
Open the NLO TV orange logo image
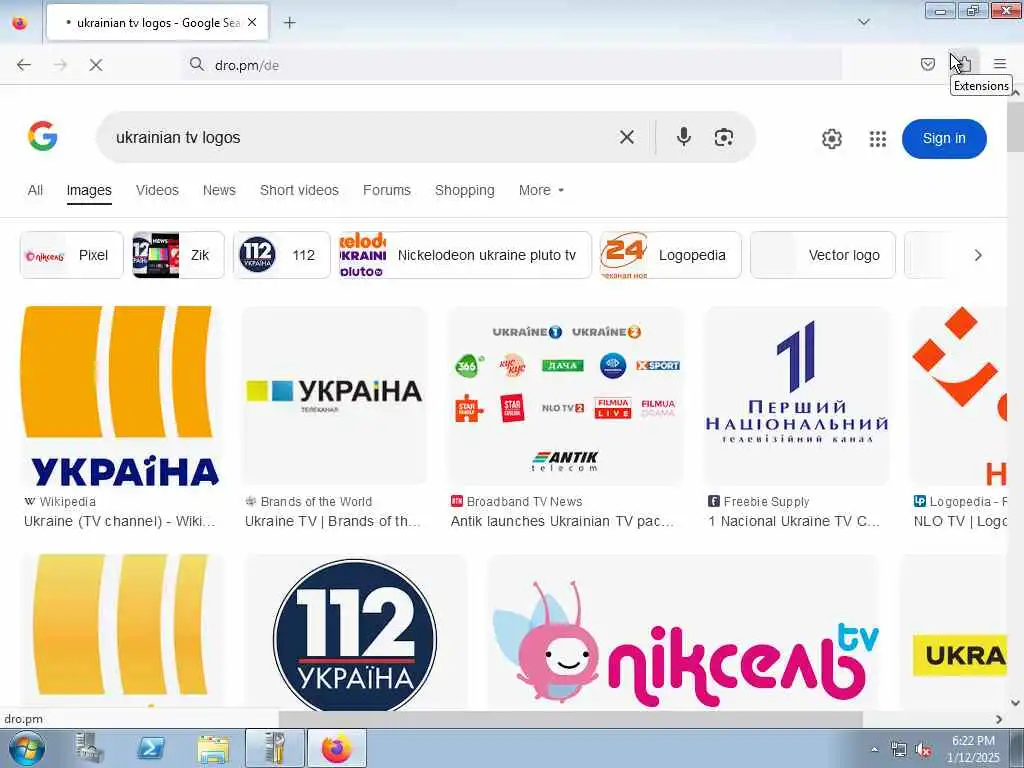958,396
